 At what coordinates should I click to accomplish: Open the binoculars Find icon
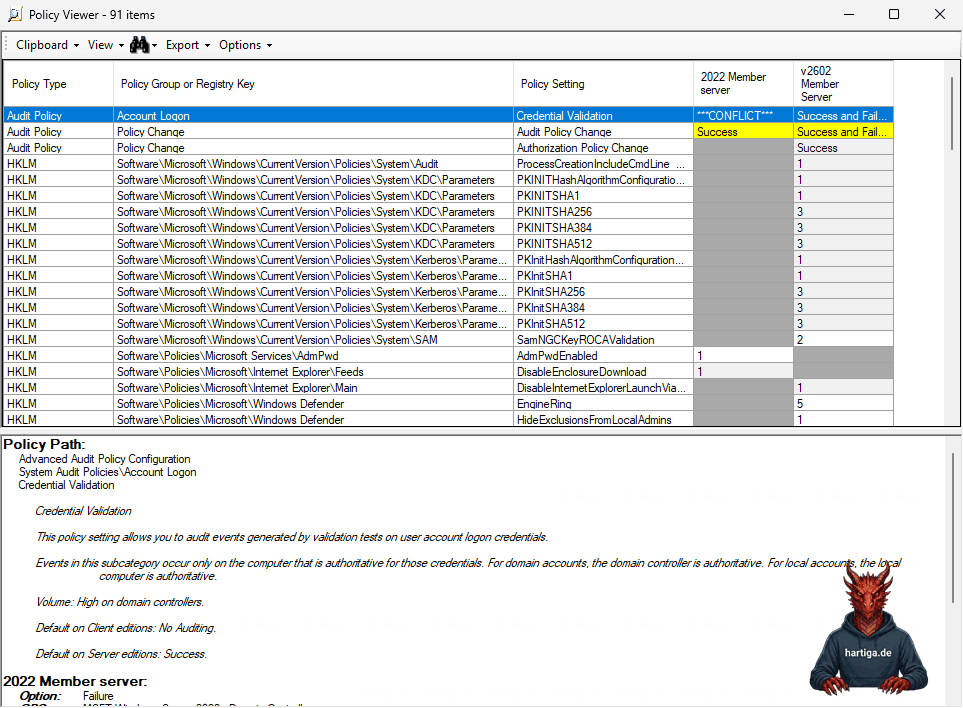tap(139, 45)
